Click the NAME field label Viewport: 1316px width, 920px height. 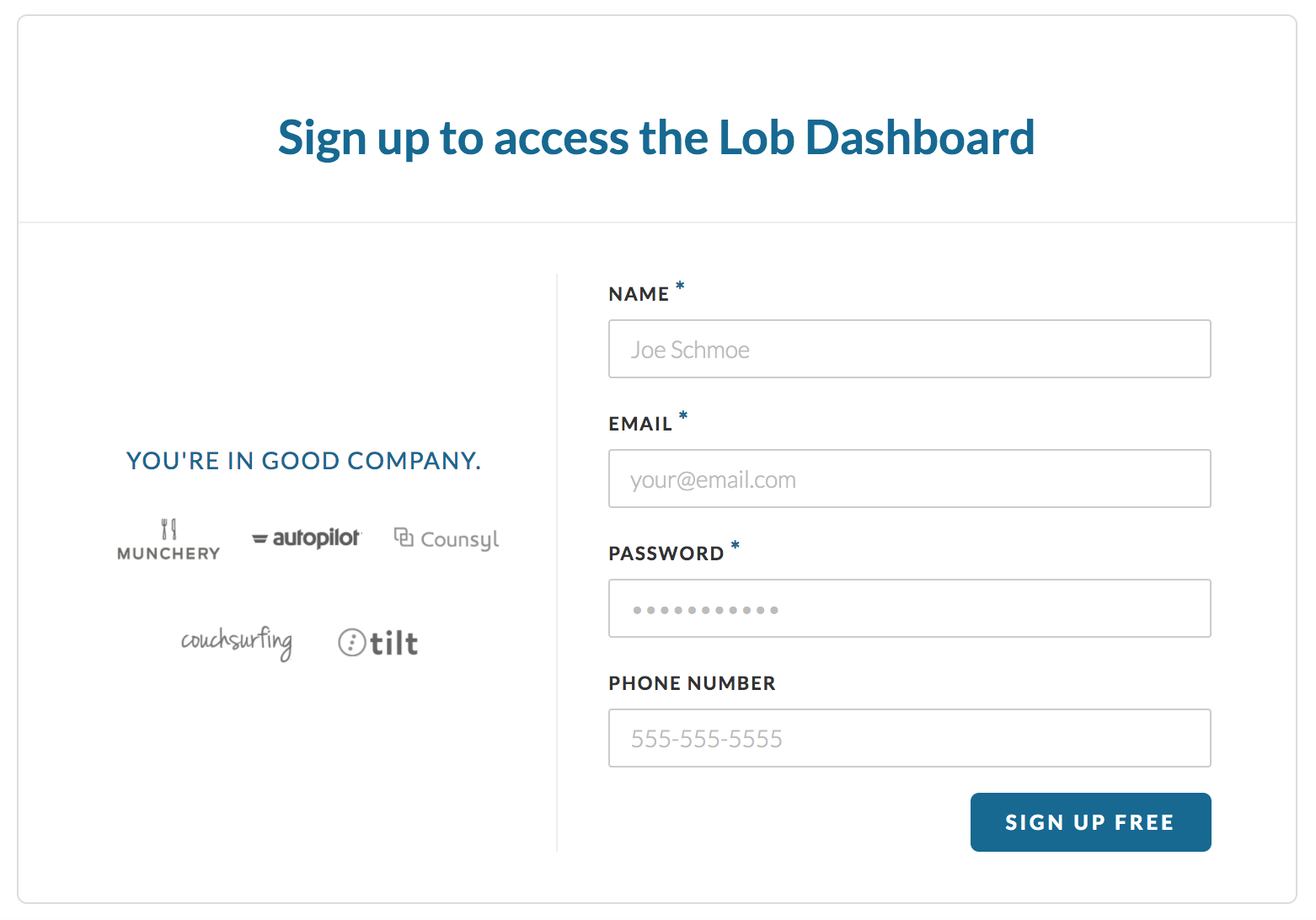tap(639, 294)
